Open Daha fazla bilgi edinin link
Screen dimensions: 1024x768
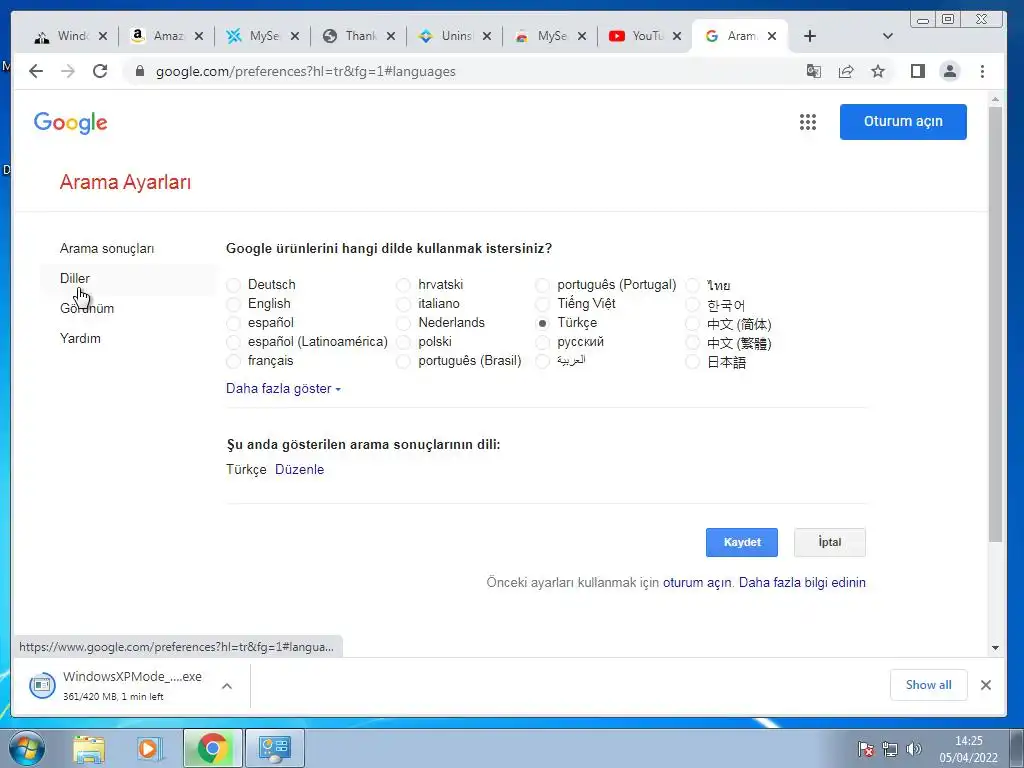[802, 583]
